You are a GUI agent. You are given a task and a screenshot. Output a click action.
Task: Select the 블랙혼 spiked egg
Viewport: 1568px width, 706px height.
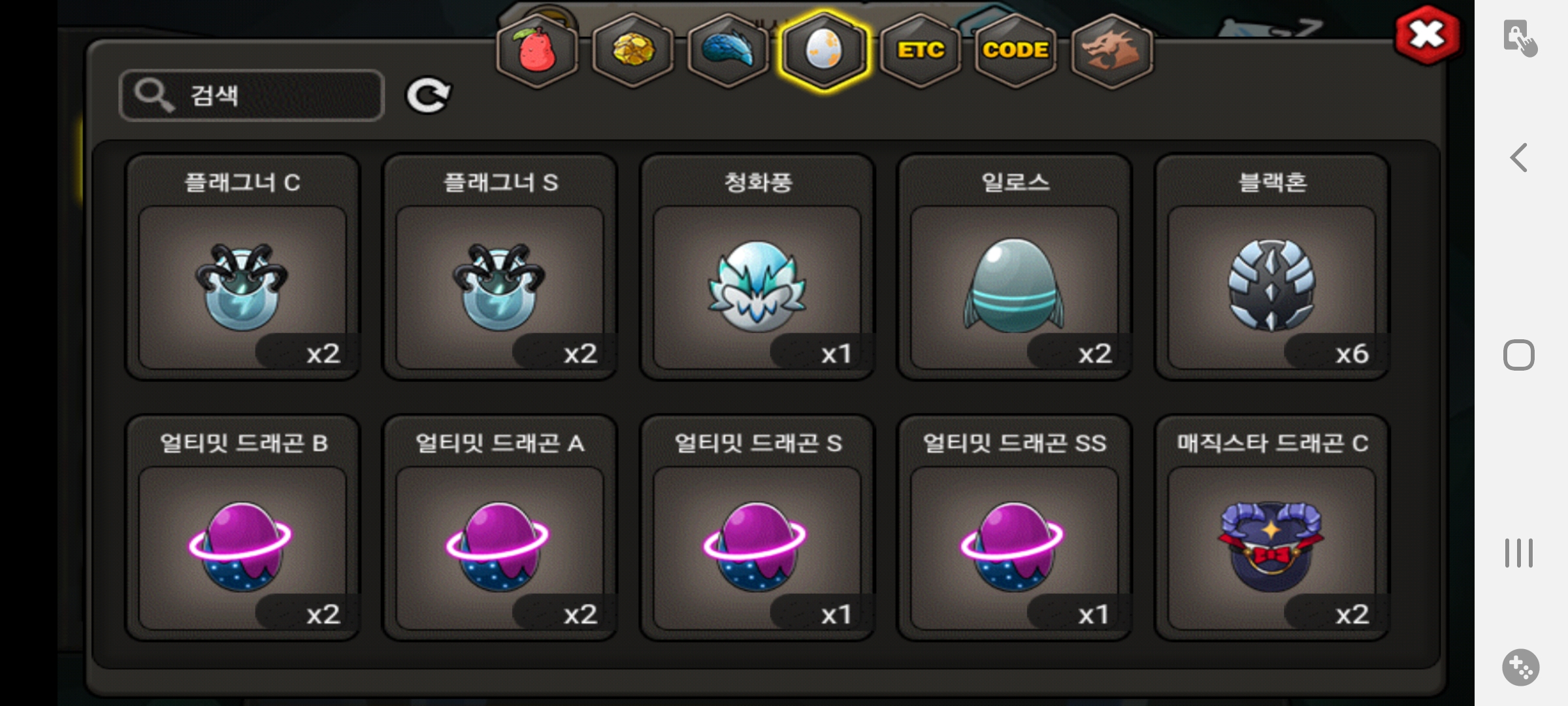(1272, 267)
